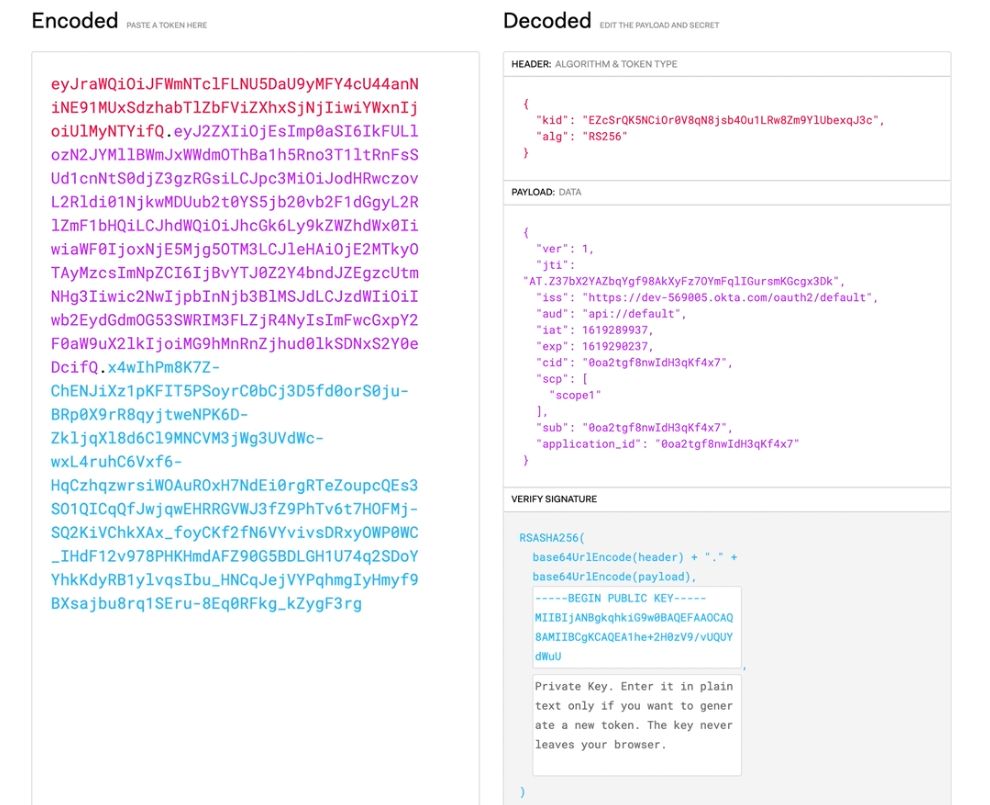Click the Decoded heading
990x805 pixels.
[547, 21]
